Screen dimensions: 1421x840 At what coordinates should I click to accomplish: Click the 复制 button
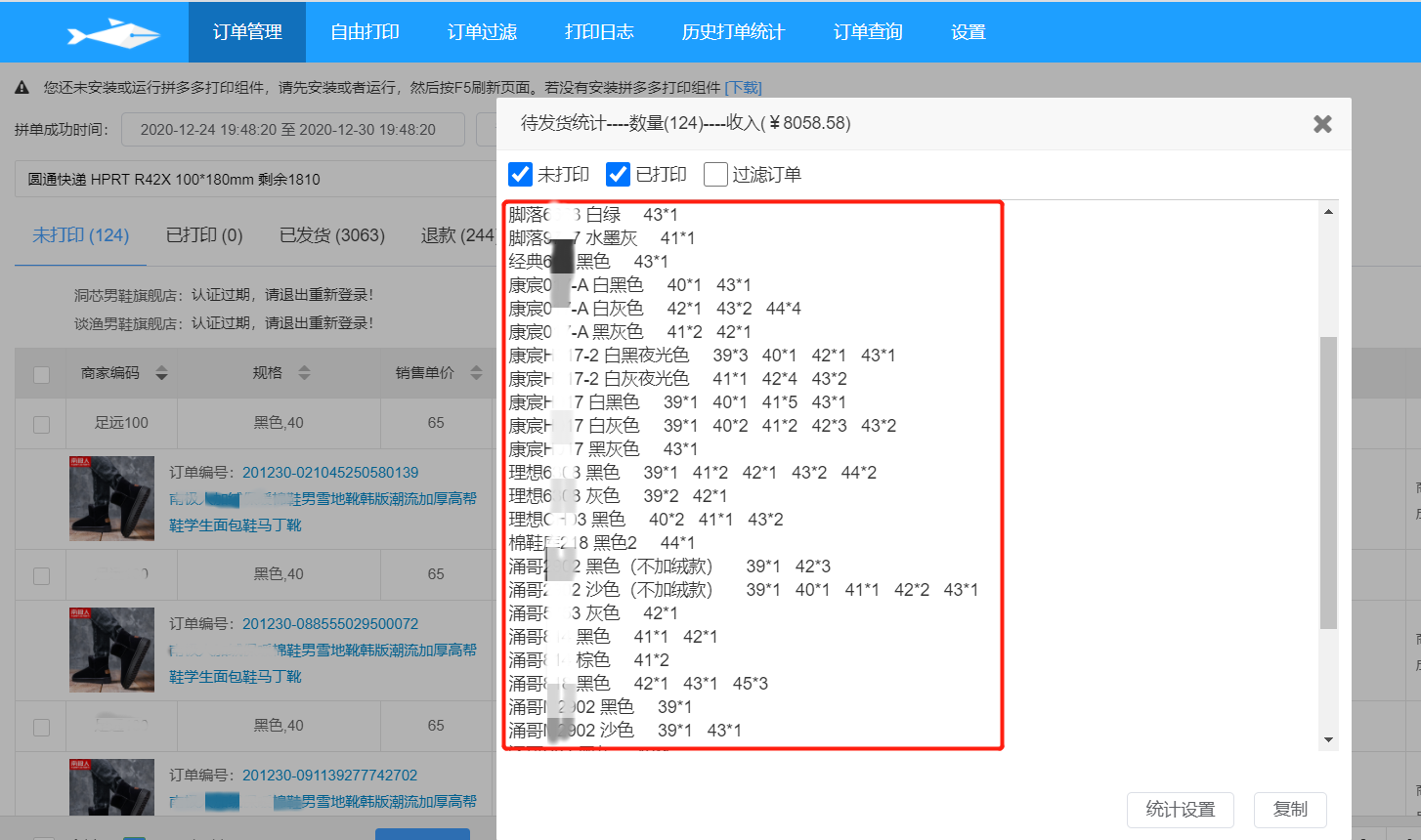1290,810
